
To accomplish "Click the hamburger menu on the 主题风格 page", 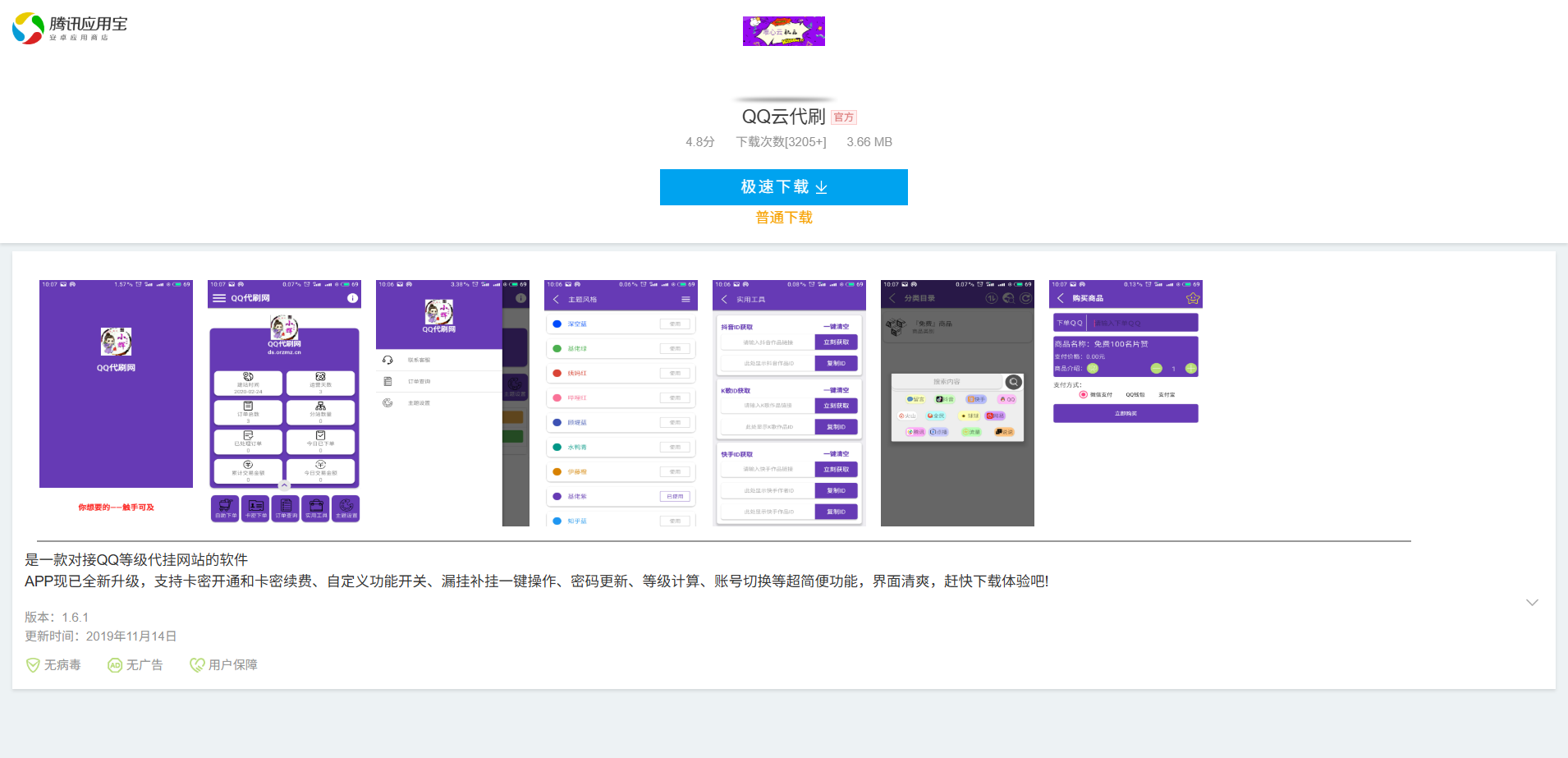I will point(686,298).
